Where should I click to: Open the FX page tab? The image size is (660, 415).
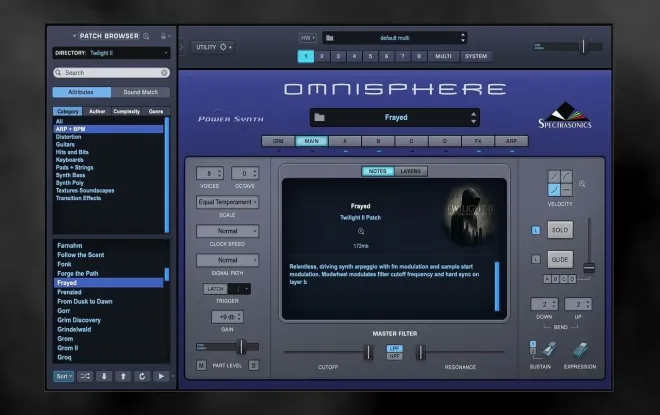(478, 141)
